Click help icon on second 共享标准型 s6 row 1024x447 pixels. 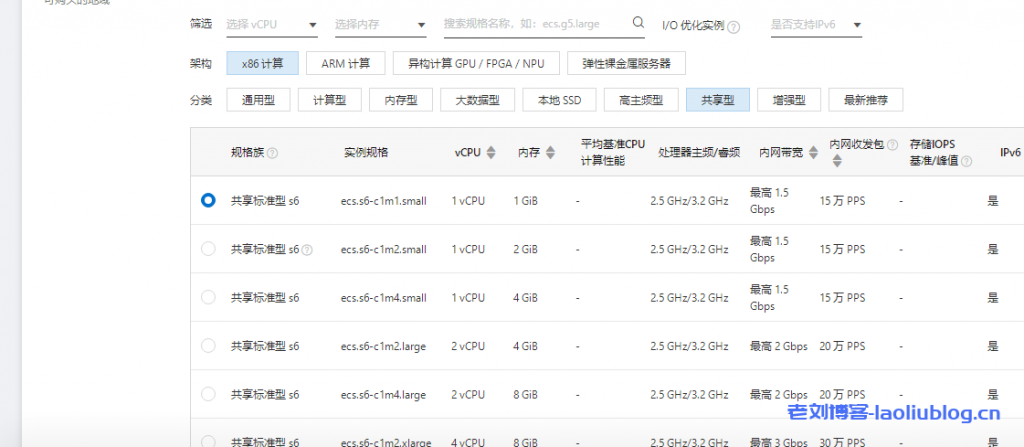coord(307,250)
